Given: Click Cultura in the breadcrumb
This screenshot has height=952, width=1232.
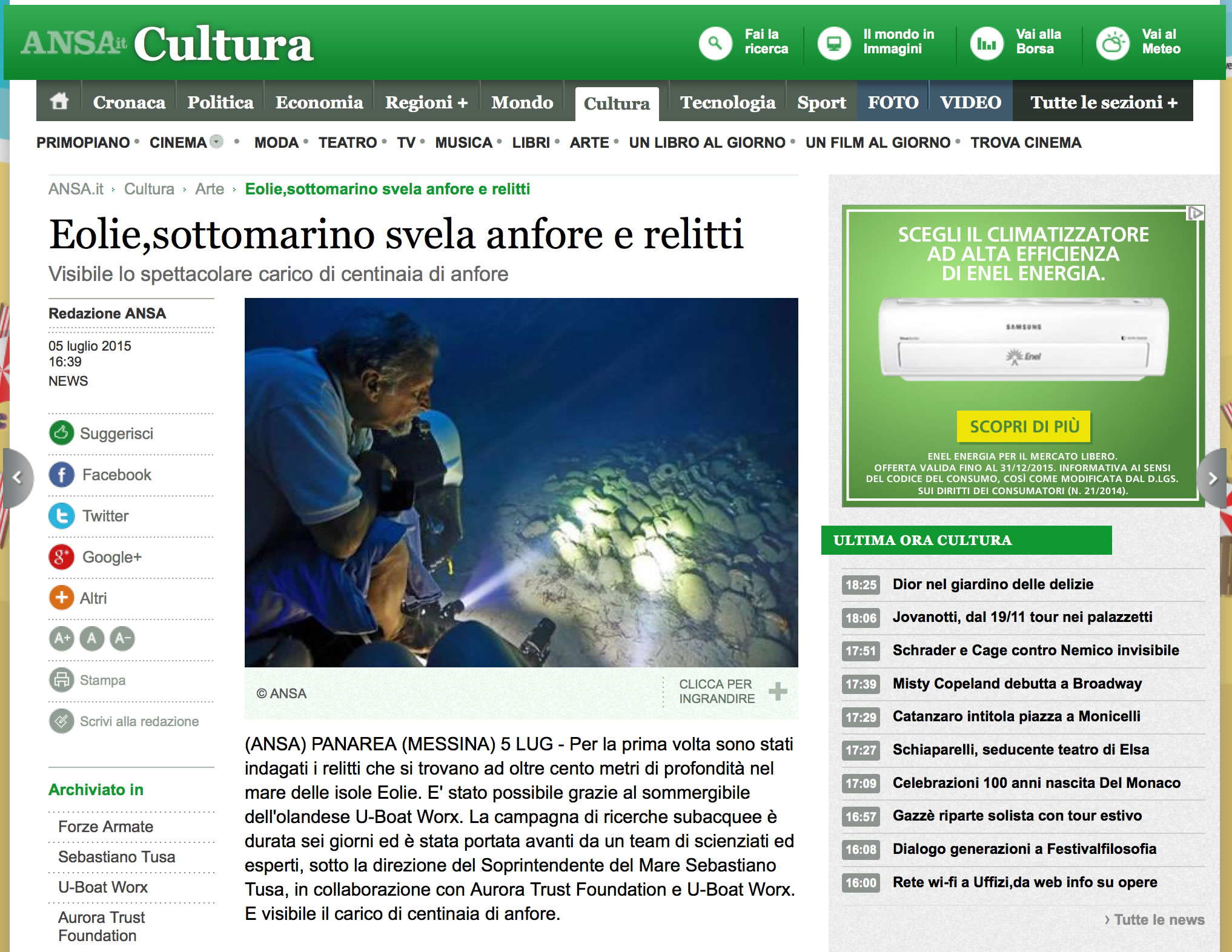Looking at the screenshot, I should click(x=149, y=189).
